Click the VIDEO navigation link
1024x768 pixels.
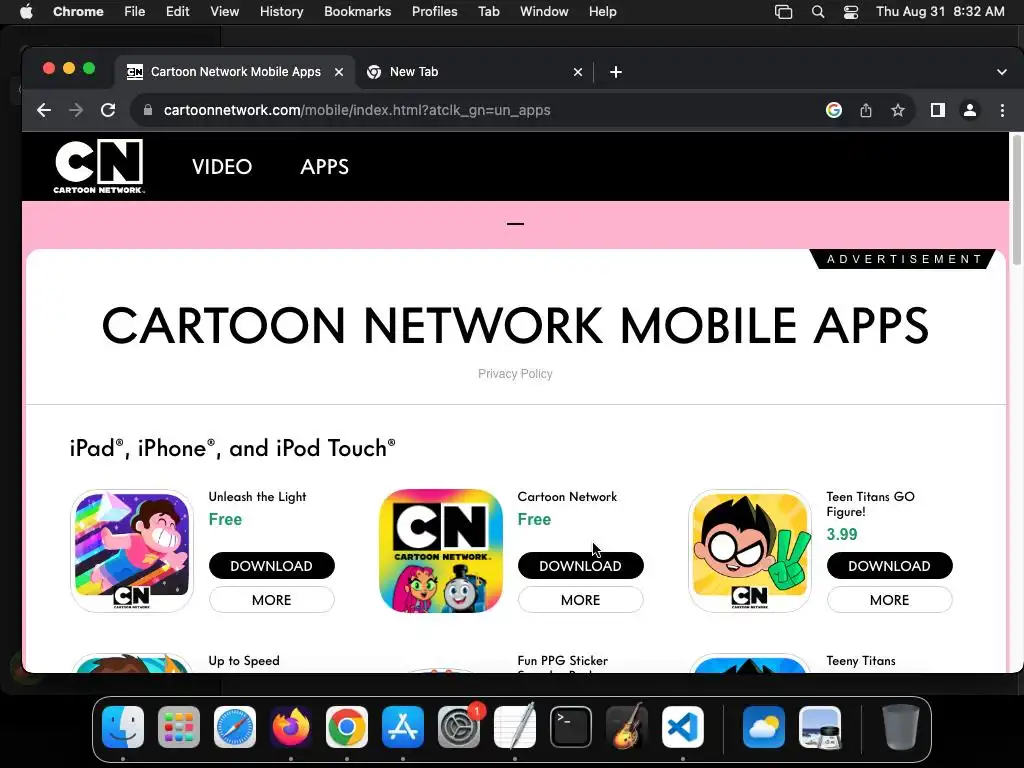(x=222, y=167)
